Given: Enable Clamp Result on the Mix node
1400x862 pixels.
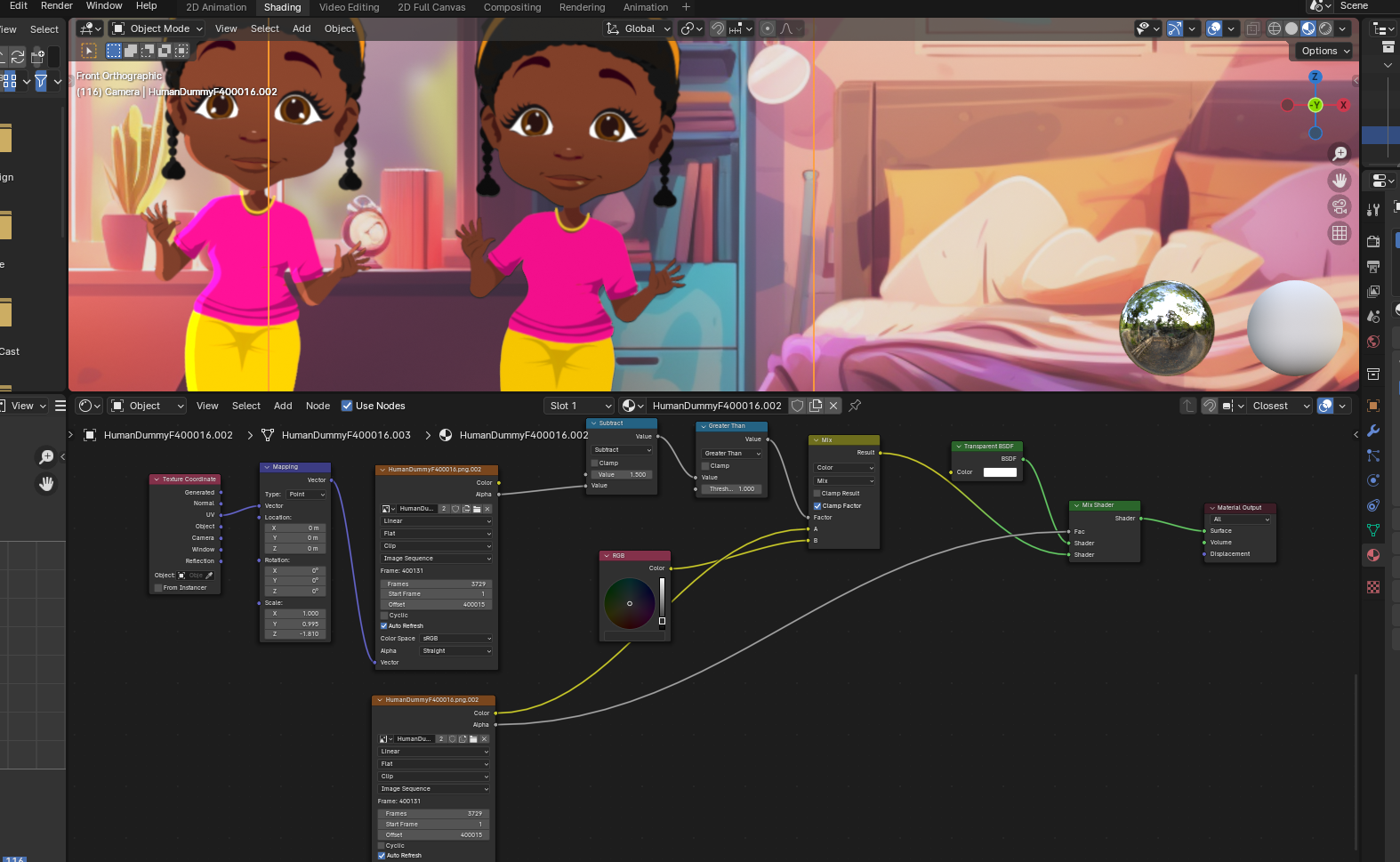Looking at the screenshot, I should [817, 494].
